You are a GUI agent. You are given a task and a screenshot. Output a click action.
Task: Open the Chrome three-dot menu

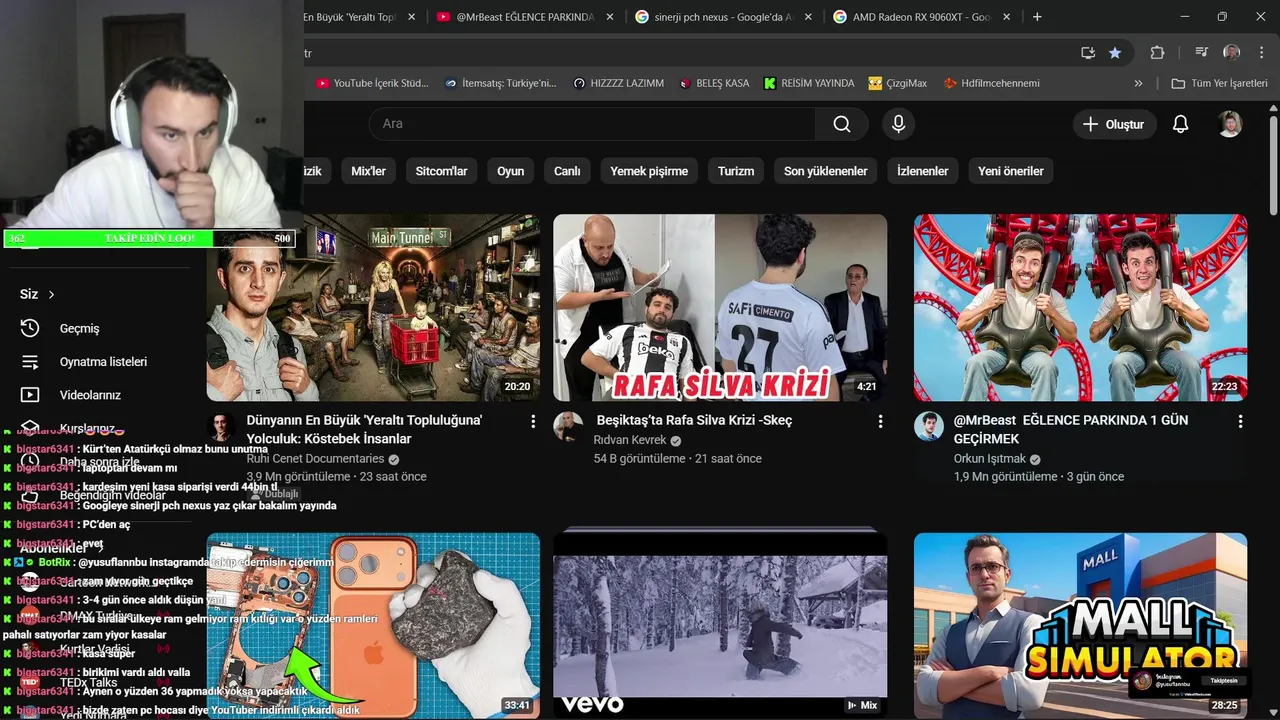pyautogui.click(x=1261, y=53)
